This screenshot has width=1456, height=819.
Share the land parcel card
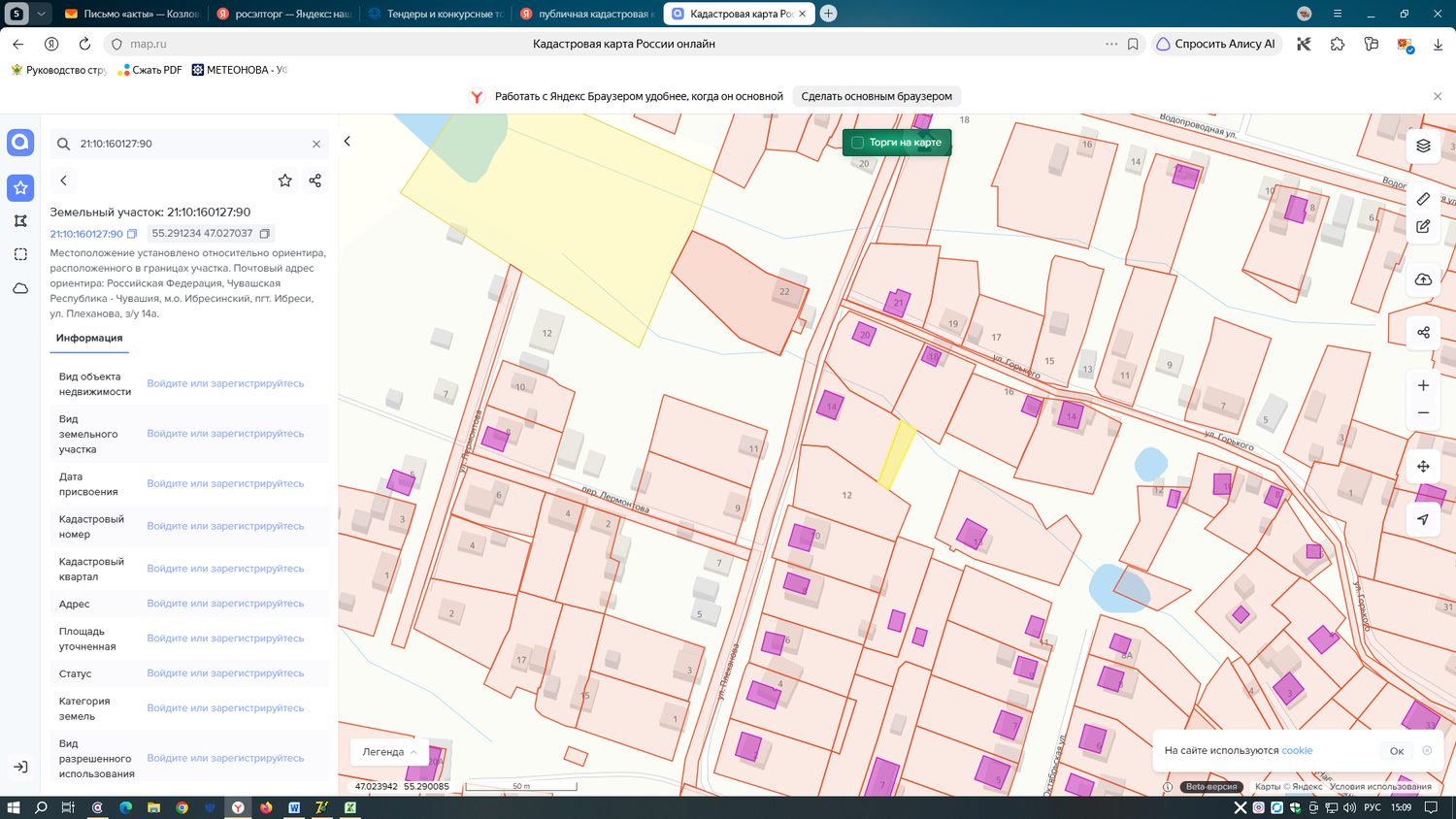314,180
